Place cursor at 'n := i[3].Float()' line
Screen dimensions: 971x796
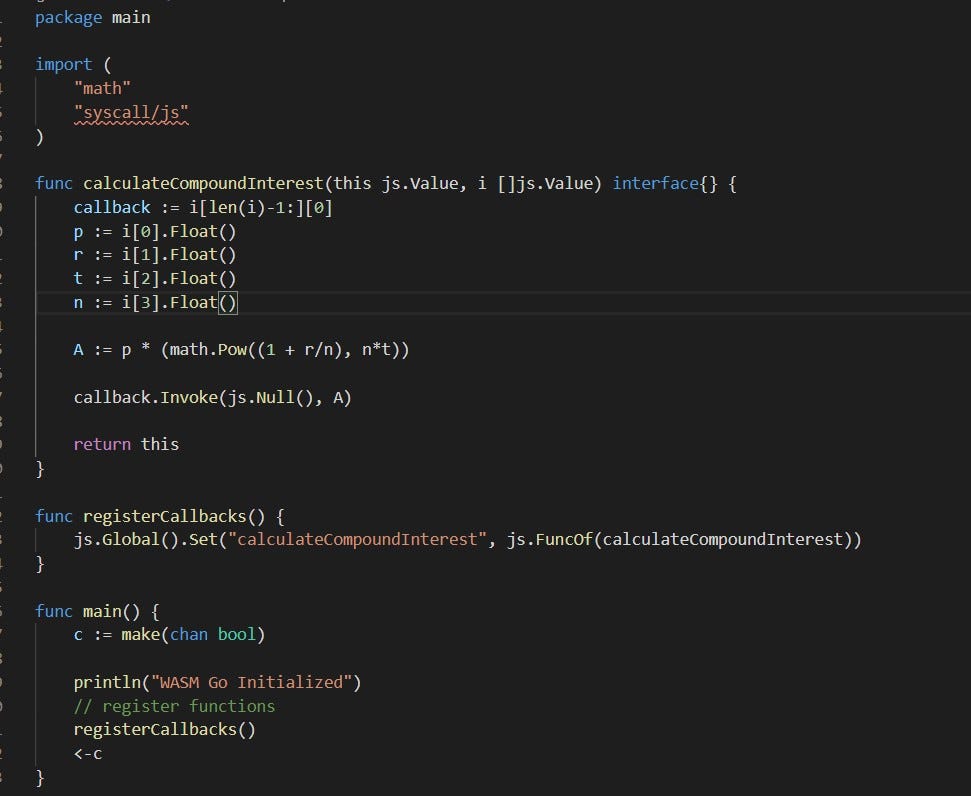[155, 303]
